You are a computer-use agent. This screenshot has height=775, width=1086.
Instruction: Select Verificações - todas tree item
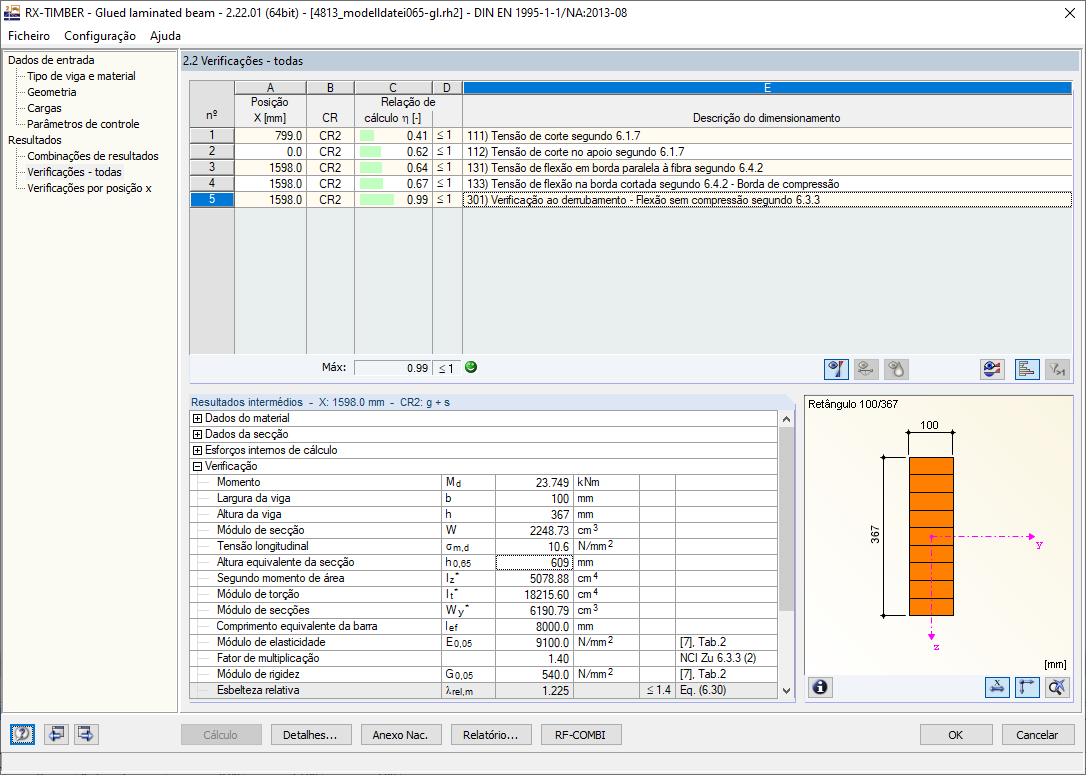coord(74,172)
